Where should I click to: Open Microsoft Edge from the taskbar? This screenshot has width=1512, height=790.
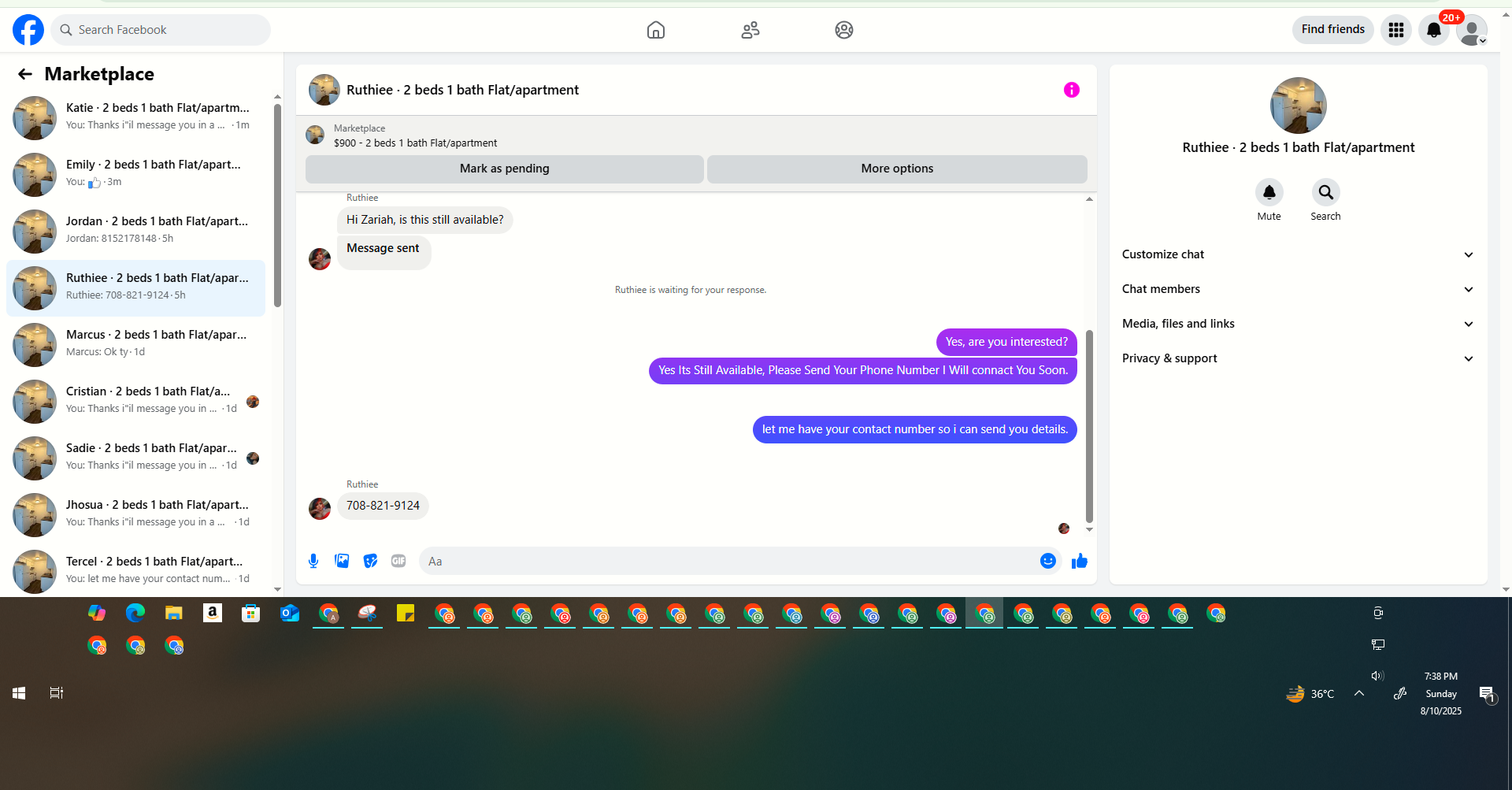click(x=135, y=613)
